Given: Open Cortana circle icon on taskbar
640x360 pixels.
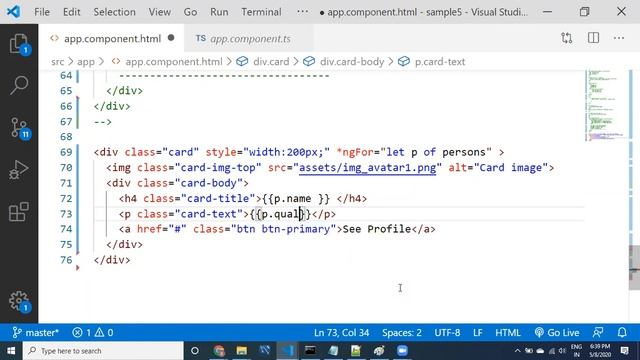Looking at the screenshot, I should tap(195, 351).
